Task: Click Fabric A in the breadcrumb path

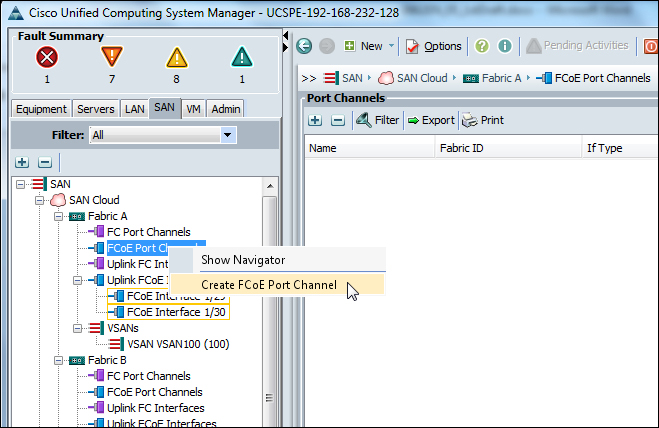Action: pyautogui.click(x=501, y=78)
